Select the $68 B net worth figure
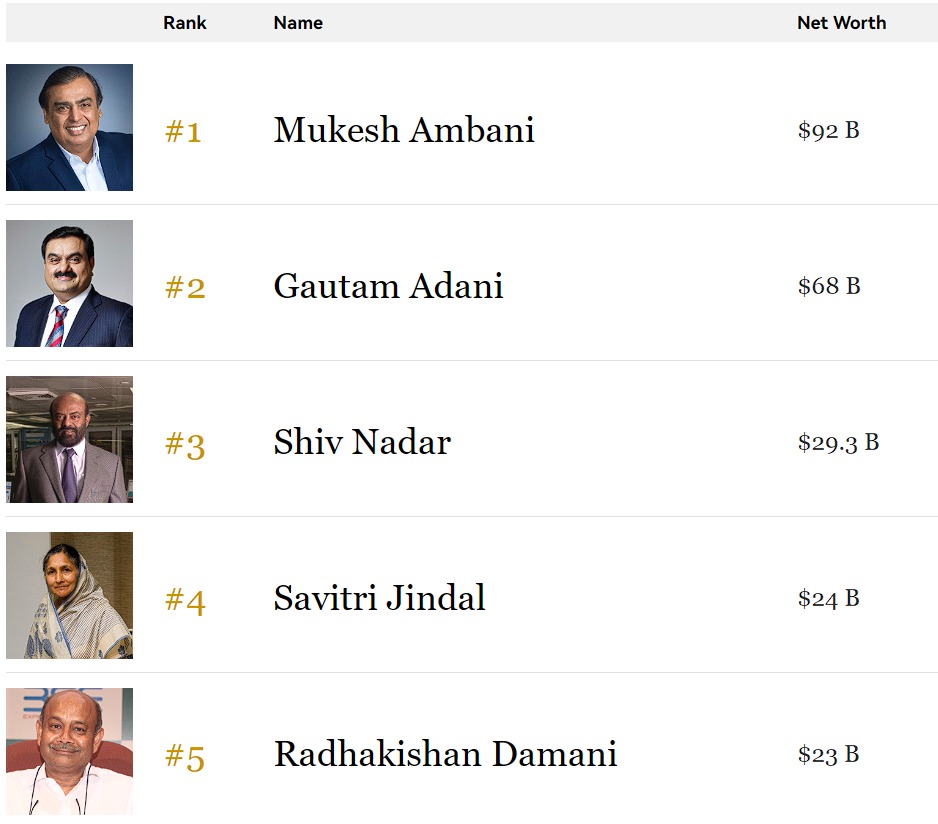The height and width of the screenshot is (824, 938). click(x=829, y=286)
